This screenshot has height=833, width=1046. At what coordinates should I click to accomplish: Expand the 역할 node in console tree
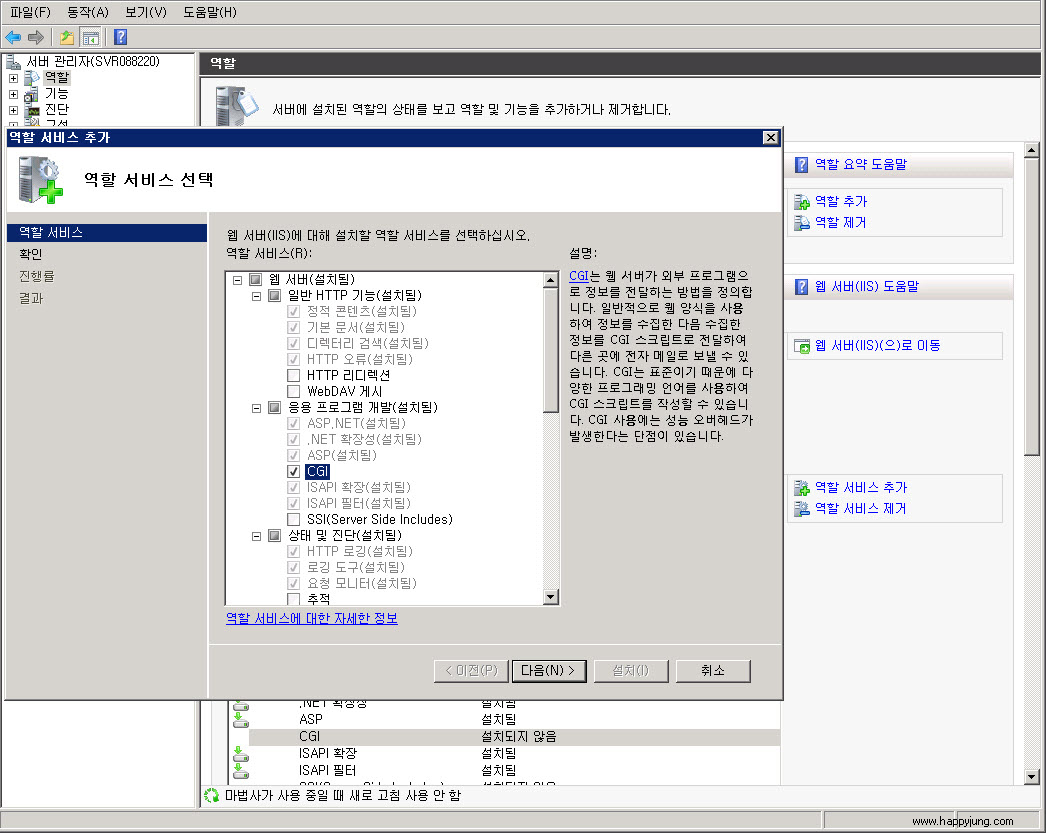tap(13, 79)
